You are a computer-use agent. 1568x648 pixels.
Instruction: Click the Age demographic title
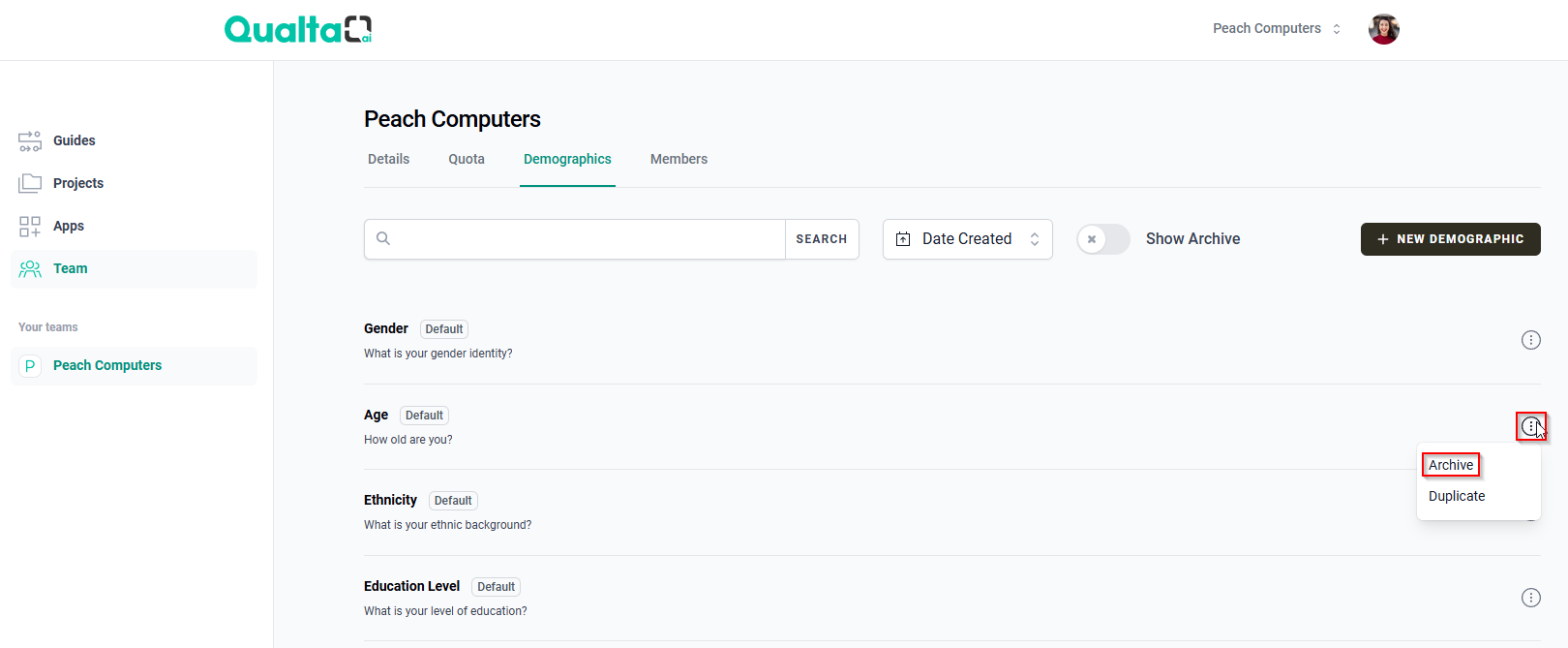coord(376,415)
